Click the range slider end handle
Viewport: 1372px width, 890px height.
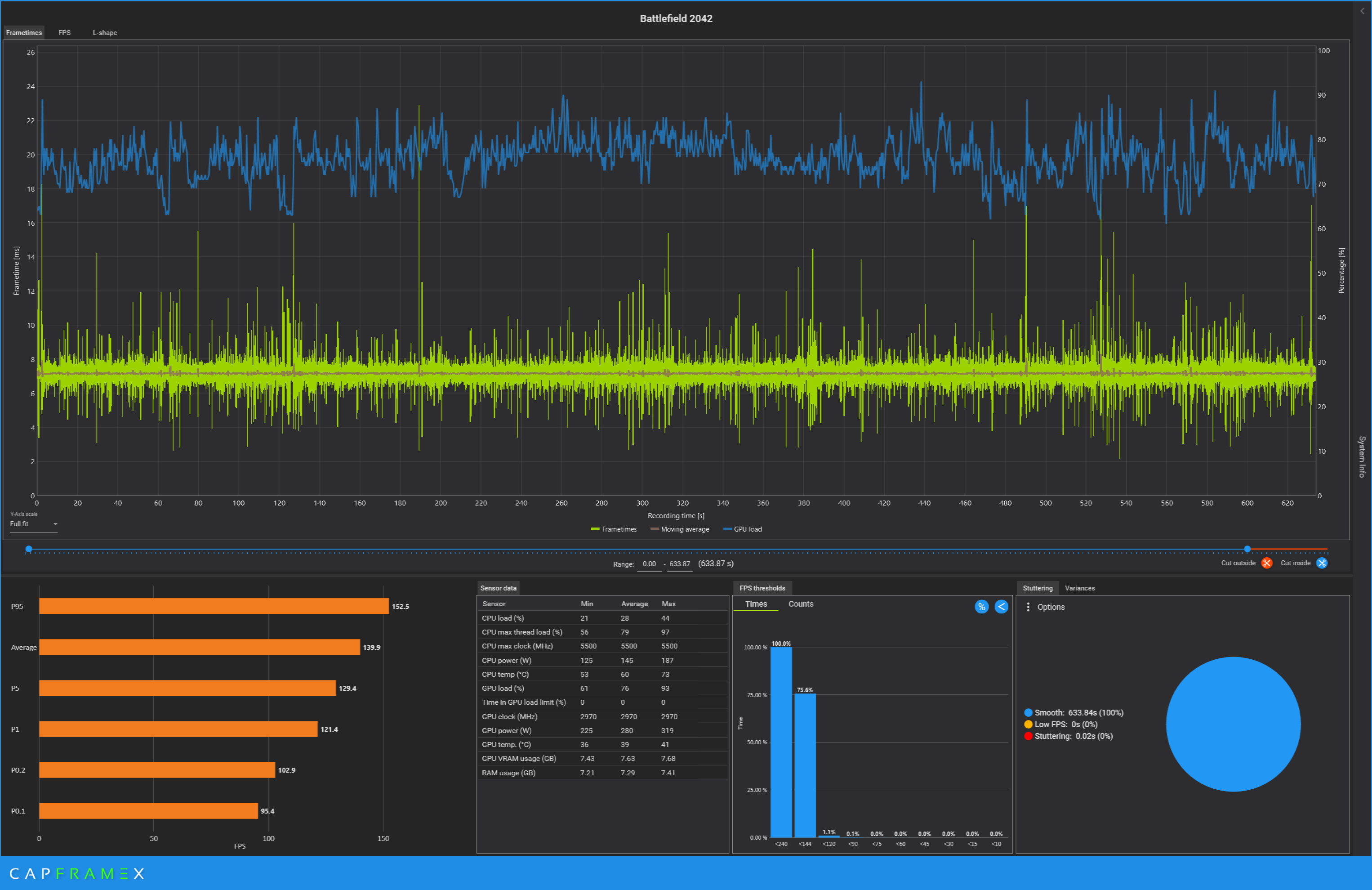coord(1247,549)
